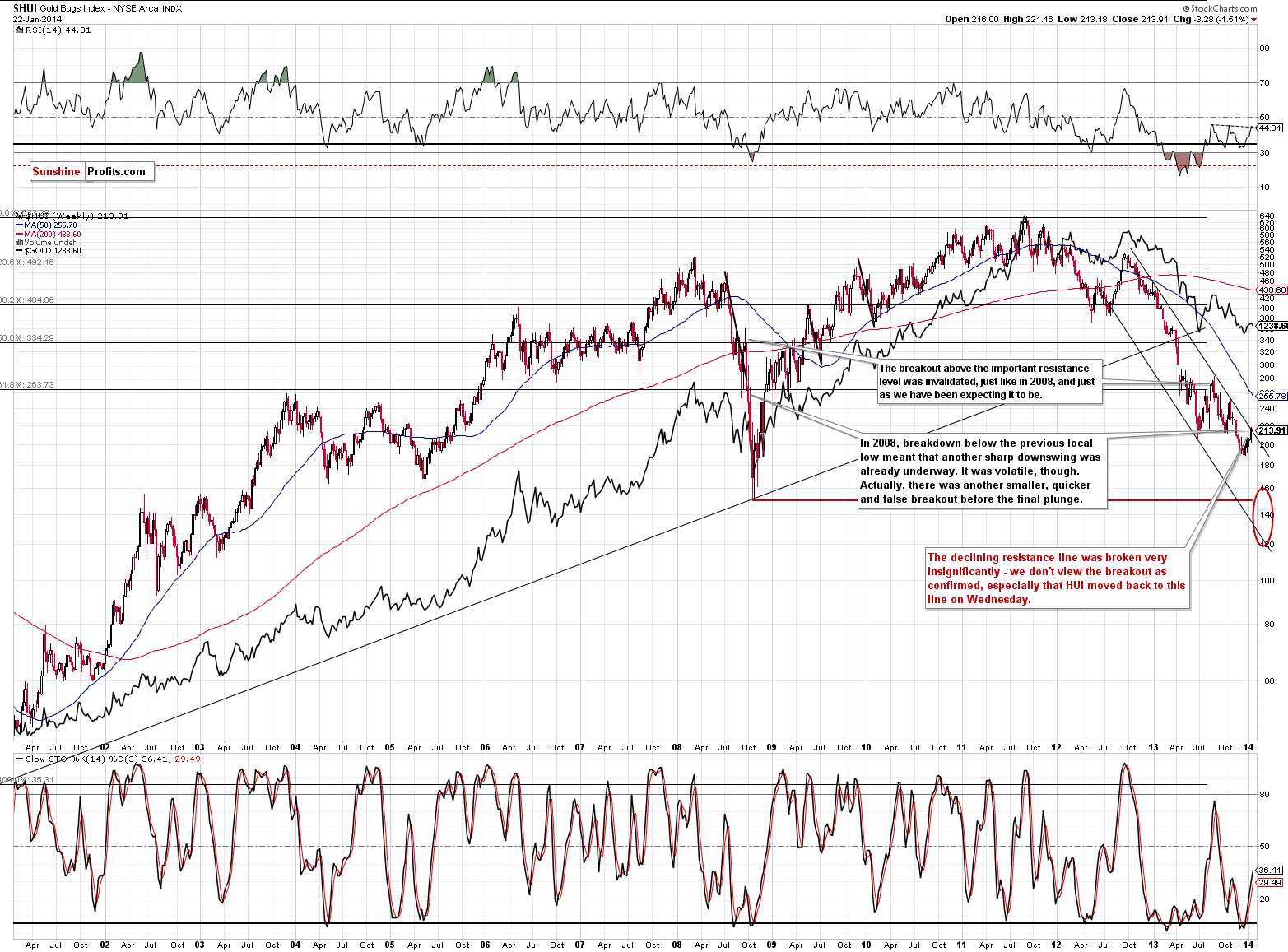Click the 20 label on the stochastic axis
The image size is (1288, 952).
tap(1265, 899)
